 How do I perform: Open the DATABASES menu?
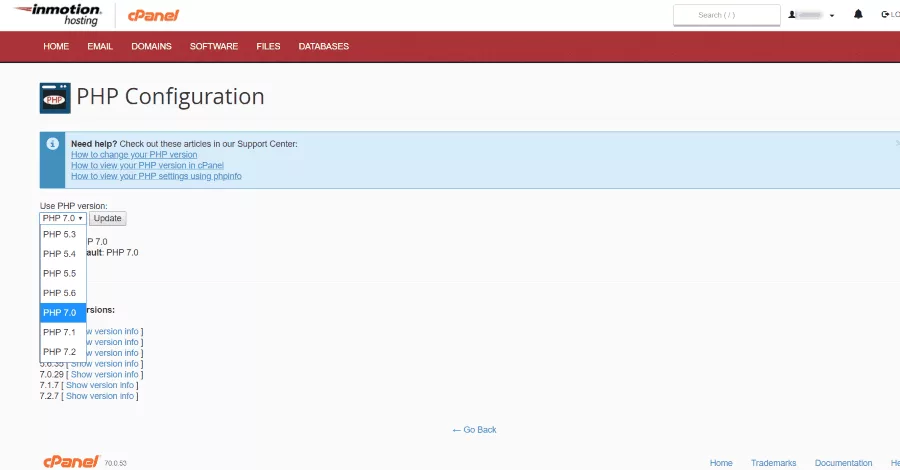coord(324,46)
